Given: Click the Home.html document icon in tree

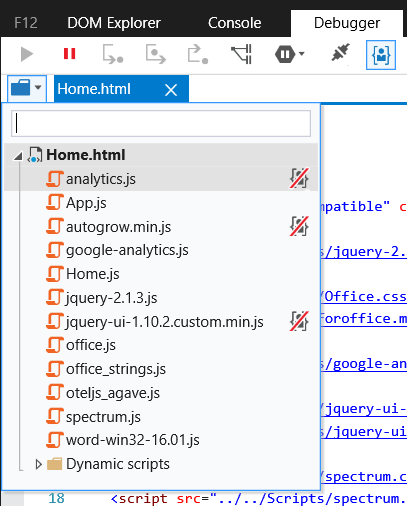Looking at the screenshot, I should (35, 155).
